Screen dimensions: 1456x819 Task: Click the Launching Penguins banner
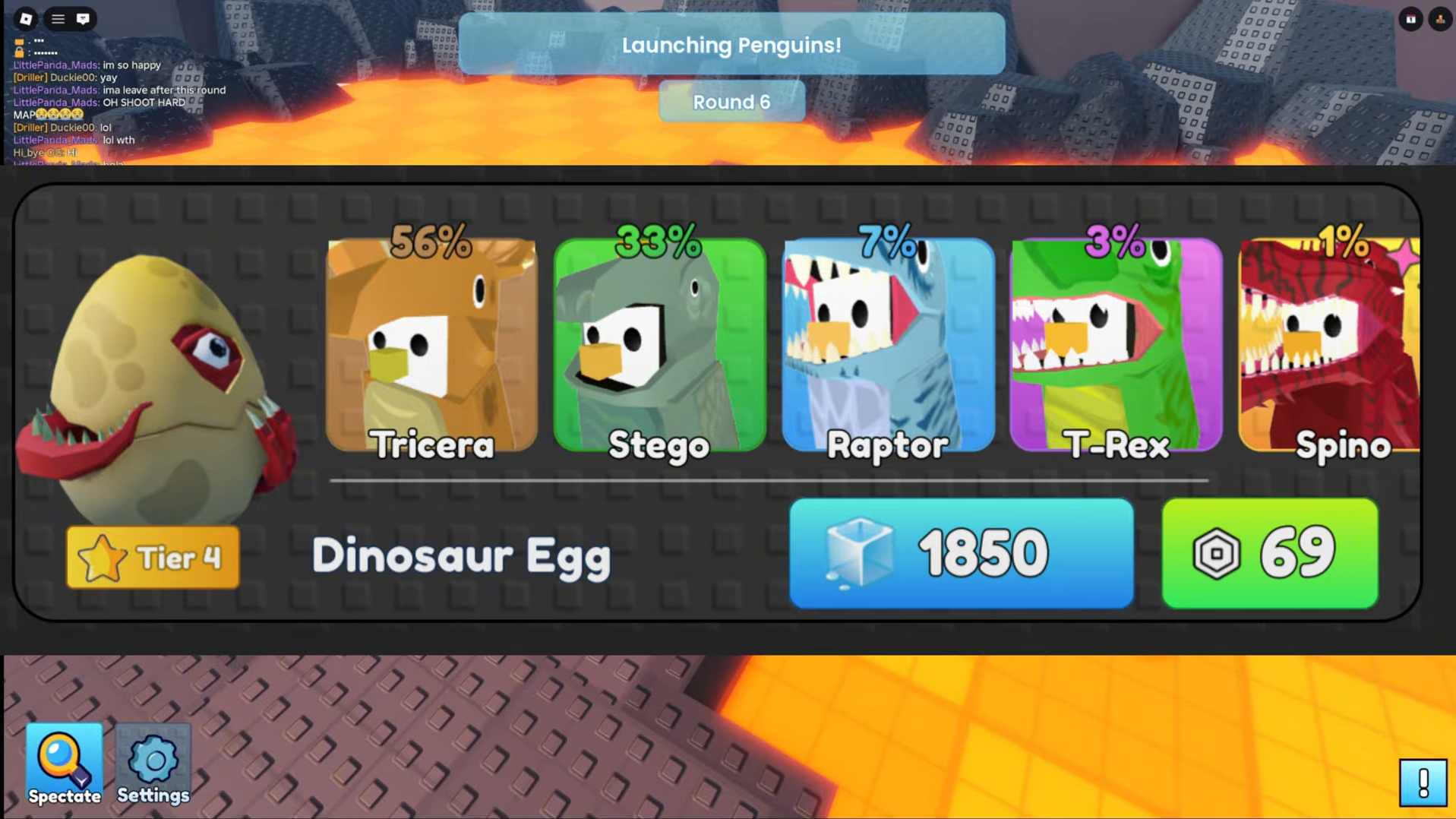731,44
